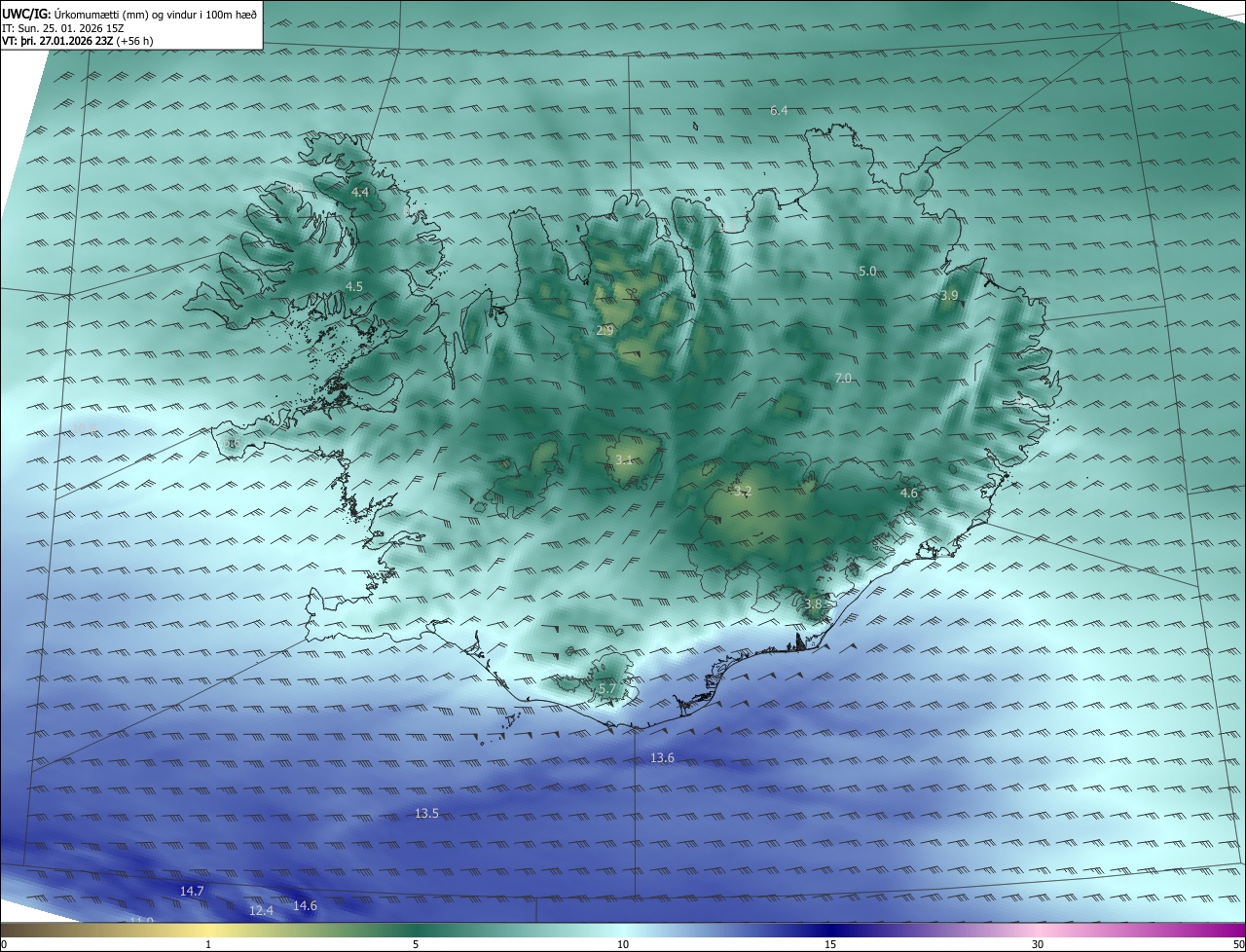
Task: Click the 3.1 value on the glacier
Action: point(624,459)
